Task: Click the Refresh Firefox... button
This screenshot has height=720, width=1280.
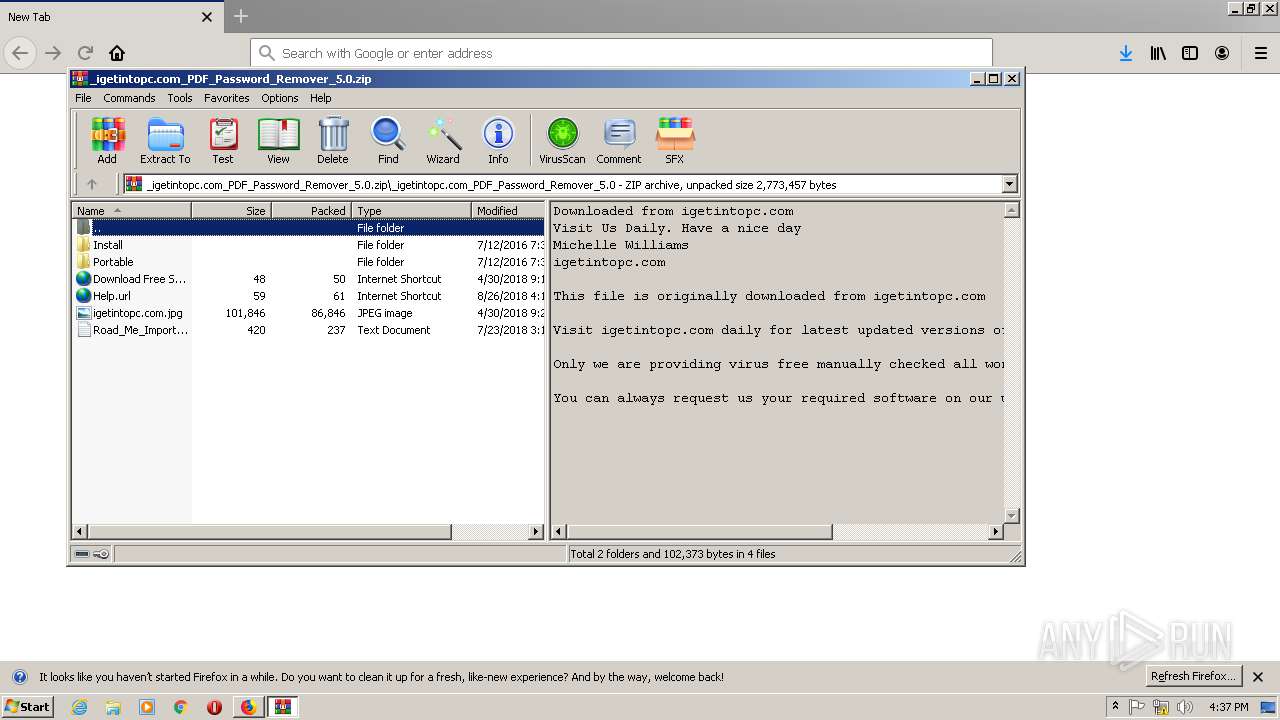Action: [x=1194, y=676]
